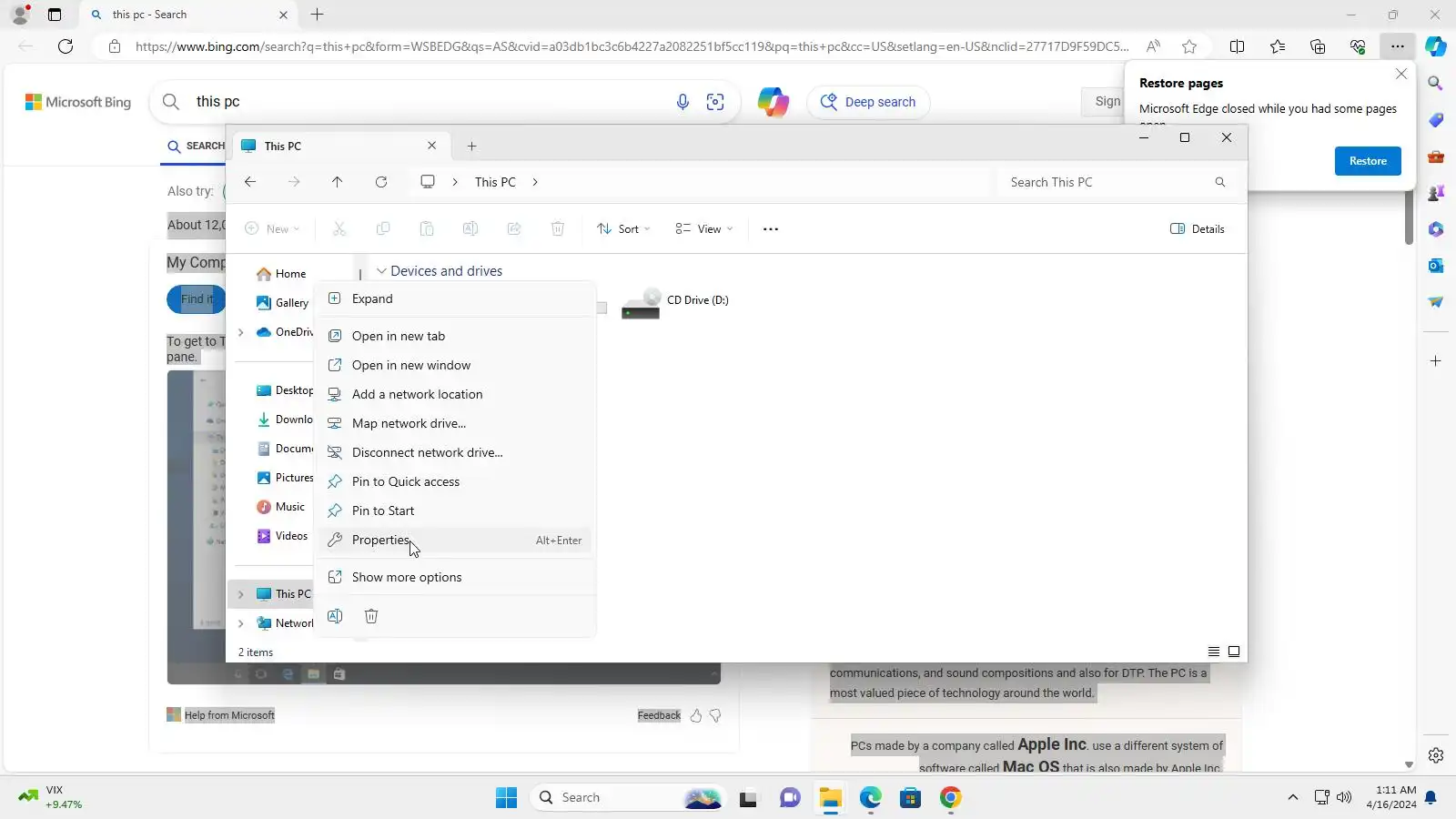Select Add a network location
Image resolution: width=1456 pixels, height=819 pixels.
(x=455, y=394)
